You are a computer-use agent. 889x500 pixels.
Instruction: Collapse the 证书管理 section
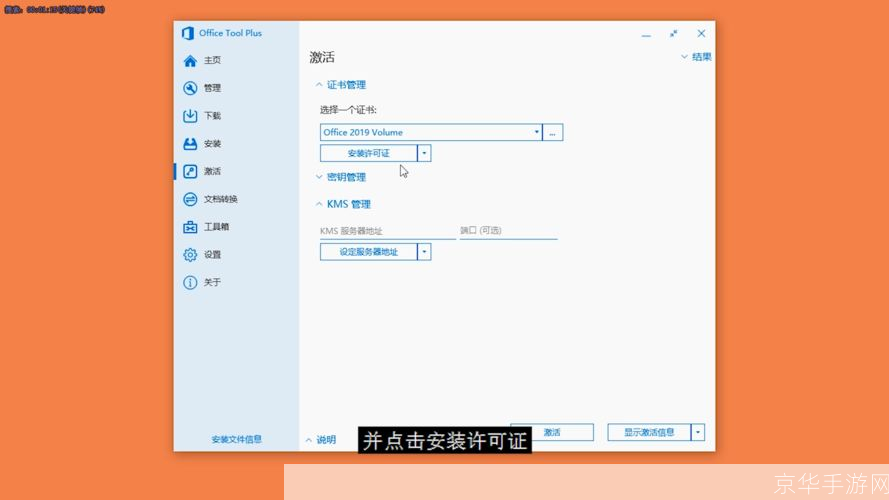pyautogui.click(x=341, y=85)
